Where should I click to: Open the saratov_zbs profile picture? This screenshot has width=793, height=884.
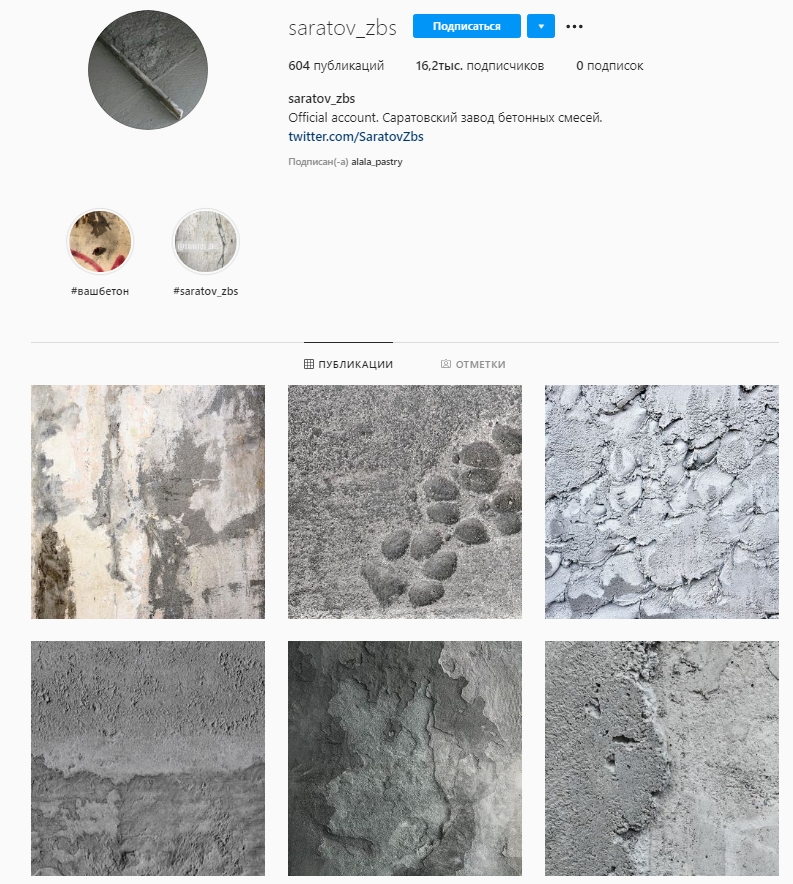pos(148,70)
